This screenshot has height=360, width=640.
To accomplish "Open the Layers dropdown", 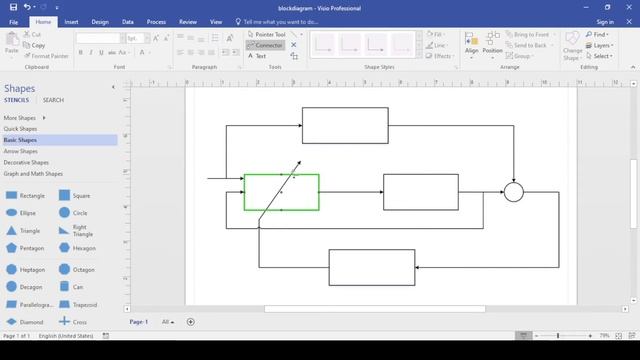I will pyautogui.click(x=600, y=45).
